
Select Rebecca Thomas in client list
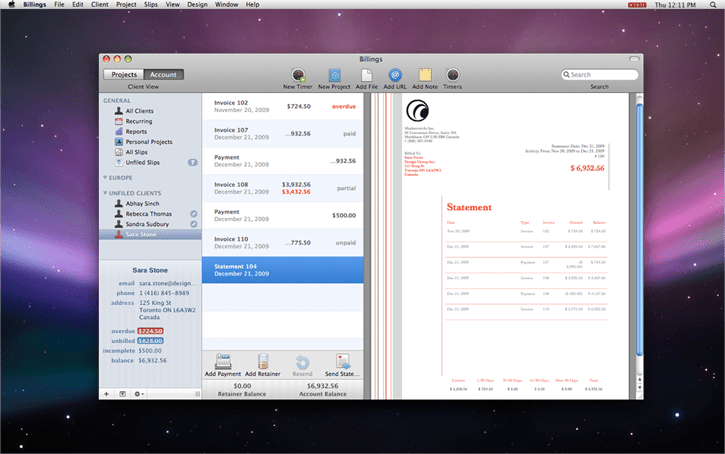150,214
